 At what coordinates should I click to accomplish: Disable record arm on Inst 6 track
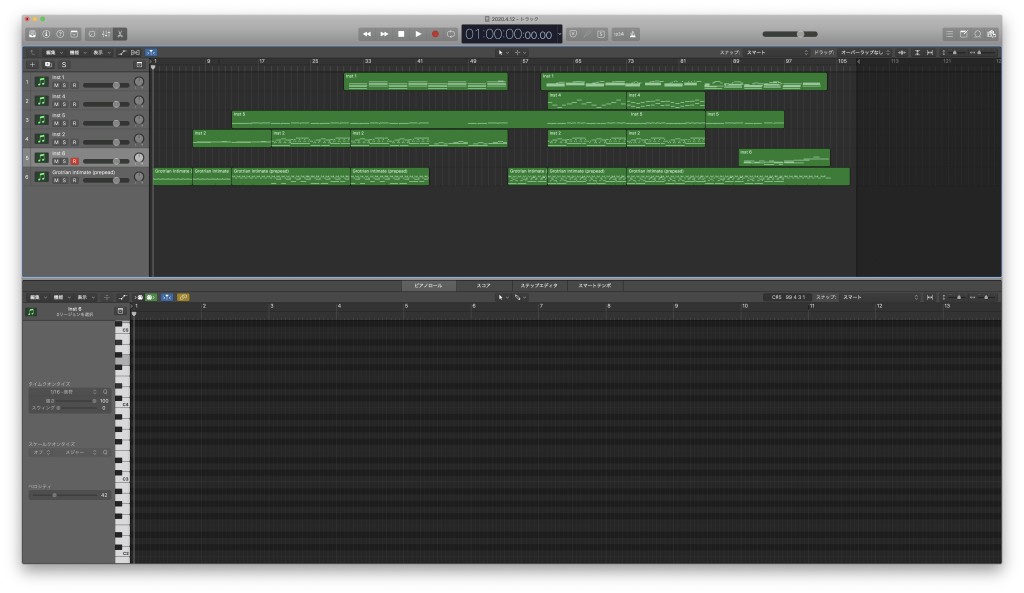74,161
